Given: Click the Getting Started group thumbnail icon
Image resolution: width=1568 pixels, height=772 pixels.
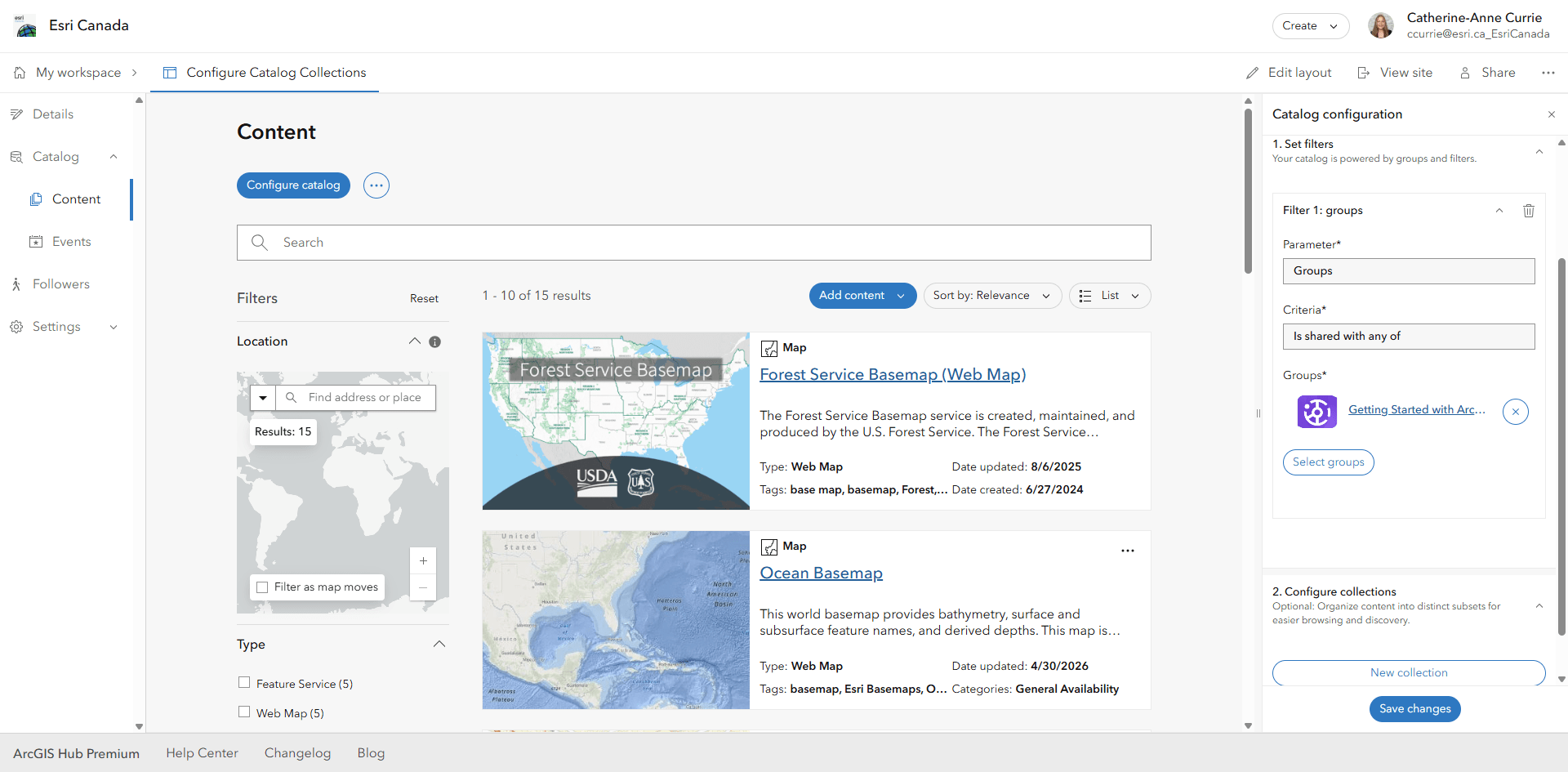Looking at the screenshot, I should [1317, 412].
